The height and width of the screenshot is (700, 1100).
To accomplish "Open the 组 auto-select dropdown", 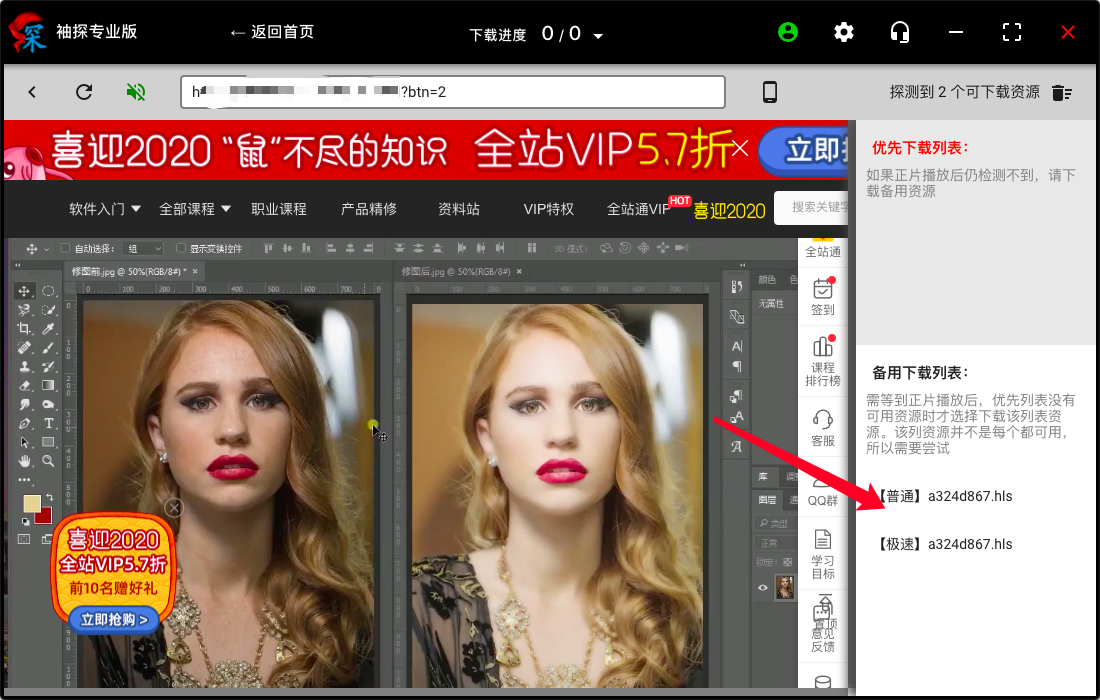I will coord(143,248).
